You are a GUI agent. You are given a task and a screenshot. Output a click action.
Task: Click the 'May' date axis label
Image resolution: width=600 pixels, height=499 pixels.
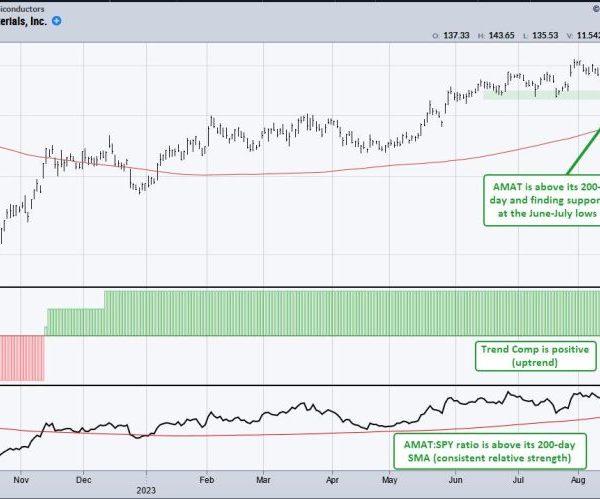tap(389, 480)
